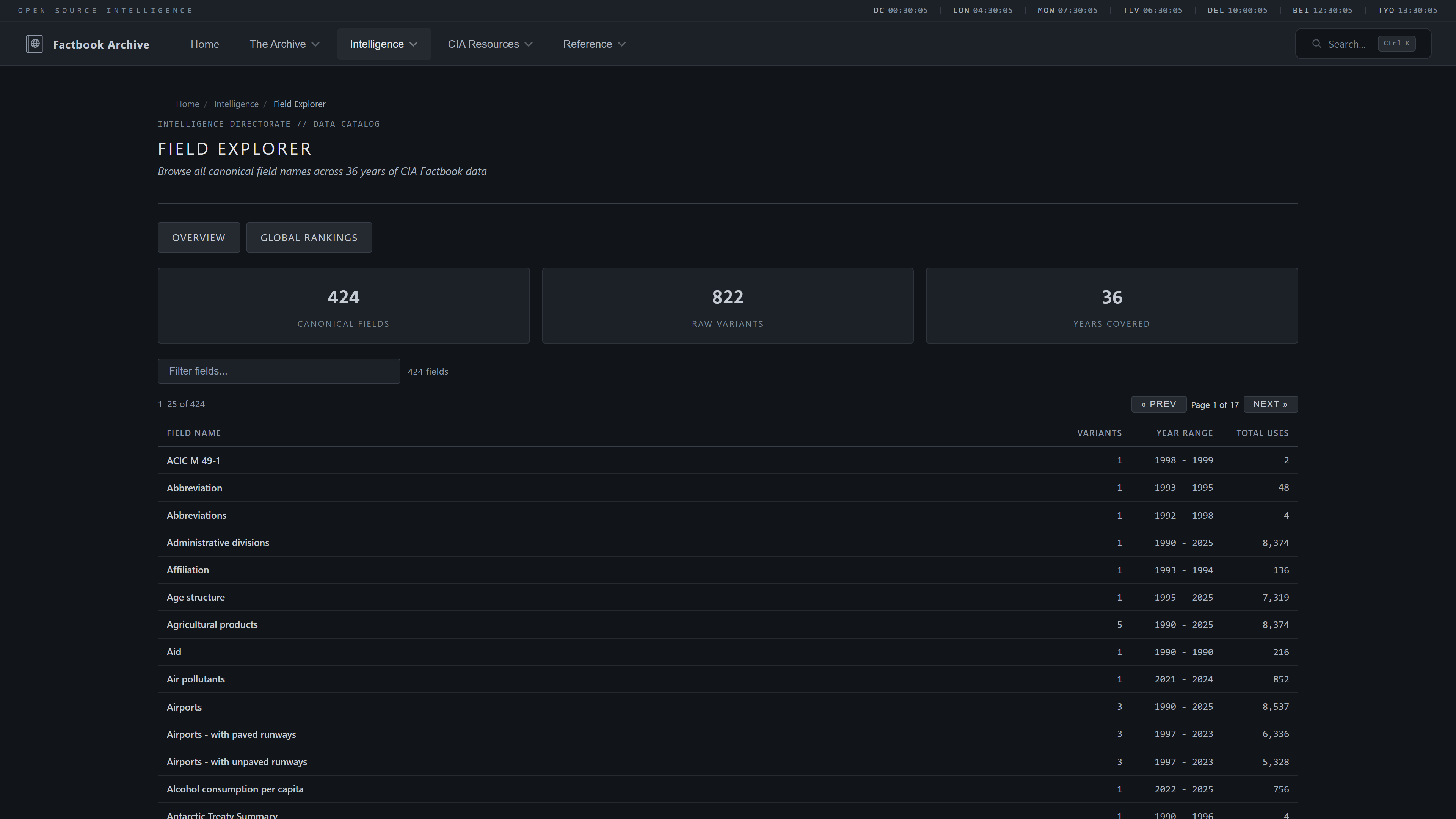Expand The Archive dropdown menu
Viewport: 1456px width, 819px height.
[x=284, y=44]
